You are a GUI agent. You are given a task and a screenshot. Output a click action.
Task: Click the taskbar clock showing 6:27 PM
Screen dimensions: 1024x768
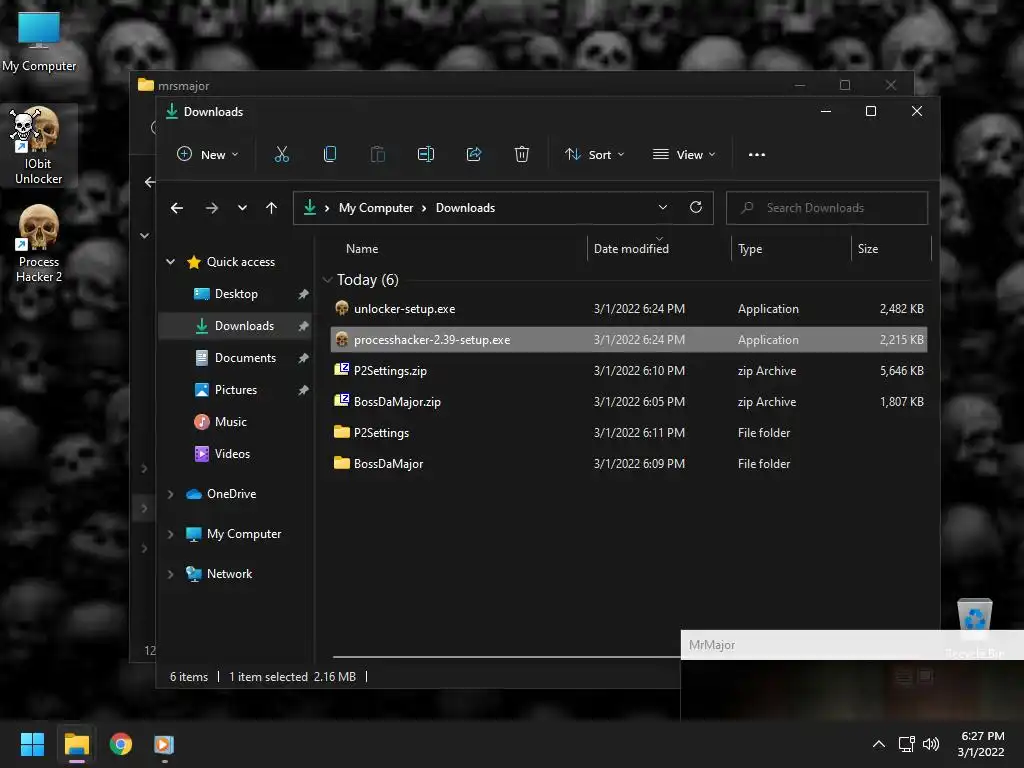tap(982, 744)
